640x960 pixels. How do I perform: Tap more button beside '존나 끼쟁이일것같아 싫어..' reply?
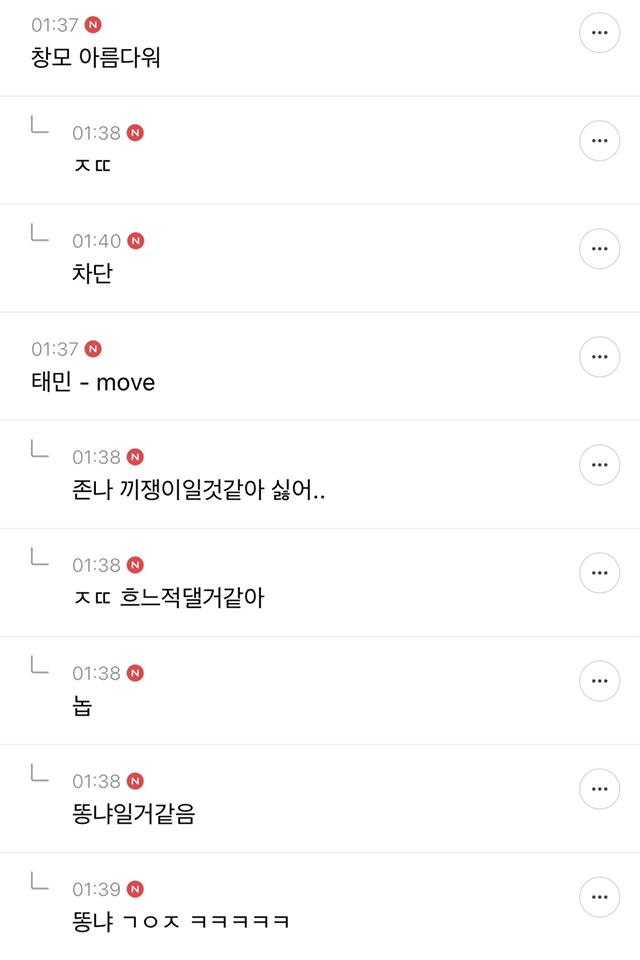599,465
